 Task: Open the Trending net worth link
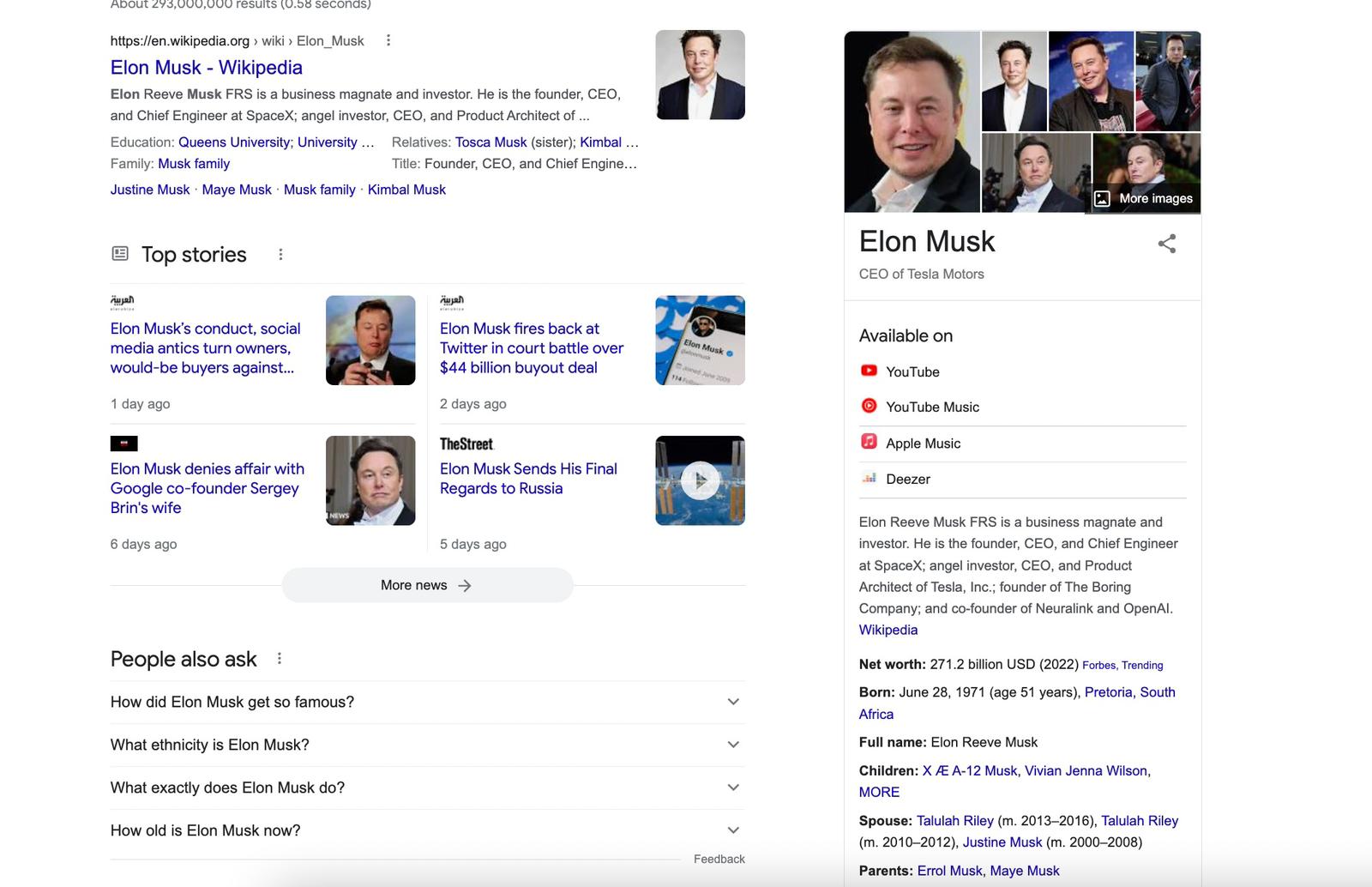(1142, 666)
